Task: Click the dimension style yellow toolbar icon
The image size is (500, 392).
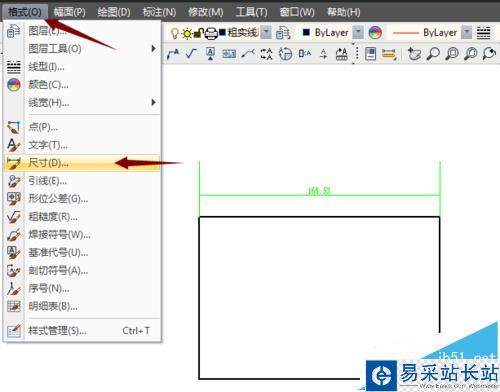Action: [389, 54]
